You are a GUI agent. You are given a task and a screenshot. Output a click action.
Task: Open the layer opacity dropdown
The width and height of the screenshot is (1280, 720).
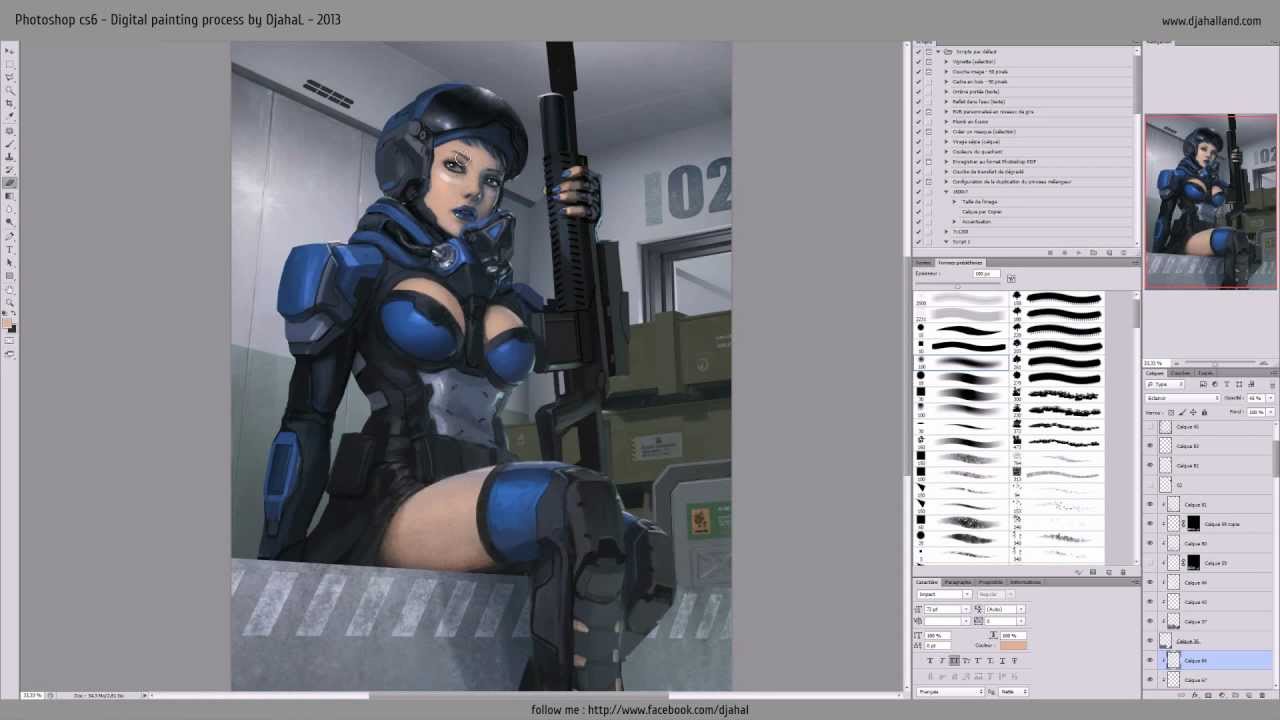click(x=1271, y=398)
